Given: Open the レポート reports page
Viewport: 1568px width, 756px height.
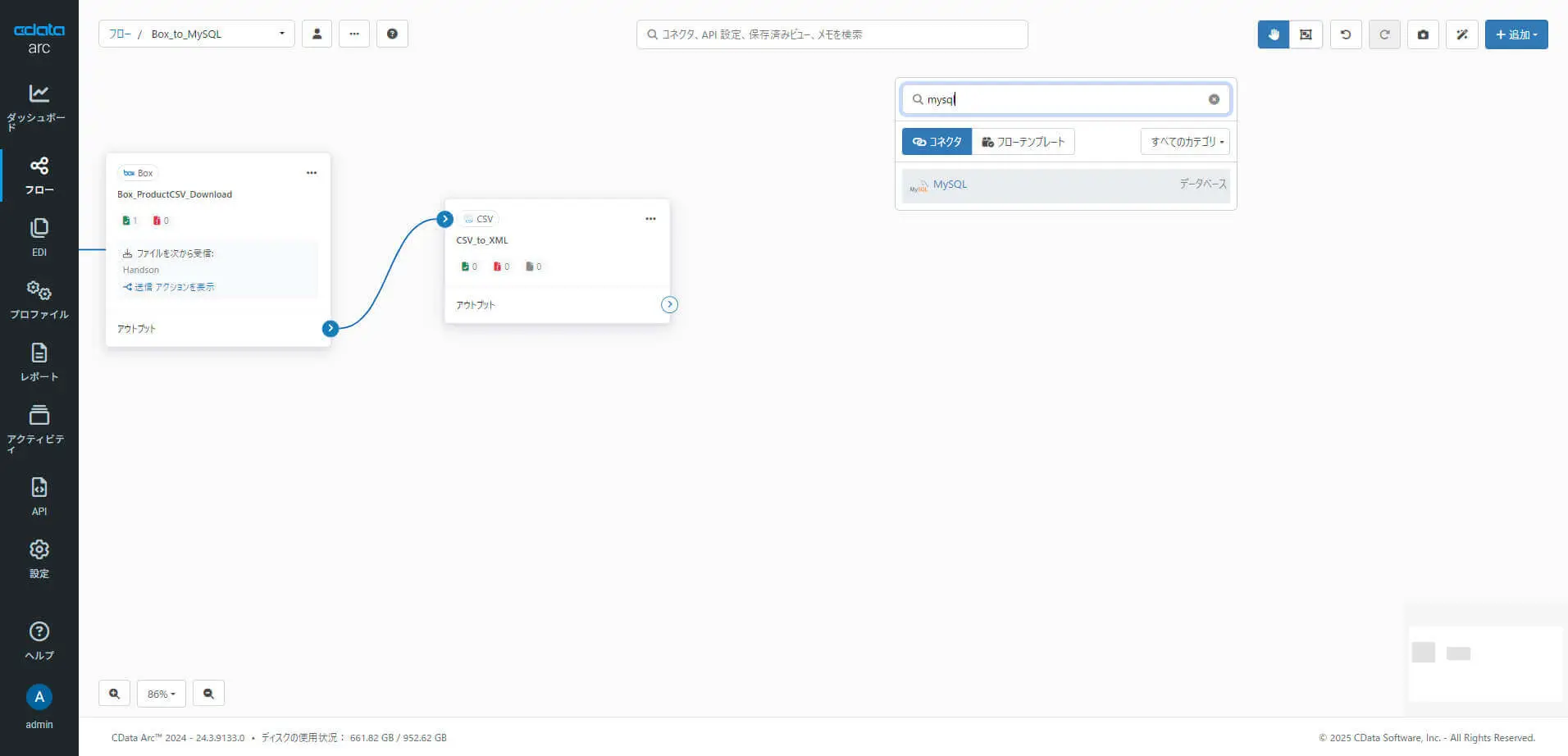Looking at the screenshot, I should pos(39,362).
